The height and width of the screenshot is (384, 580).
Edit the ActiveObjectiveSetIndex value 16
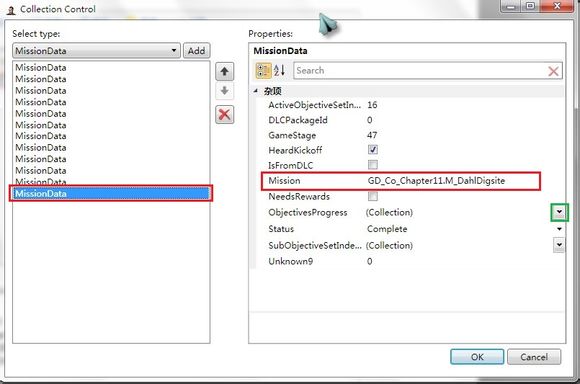(x=372, y=105)
